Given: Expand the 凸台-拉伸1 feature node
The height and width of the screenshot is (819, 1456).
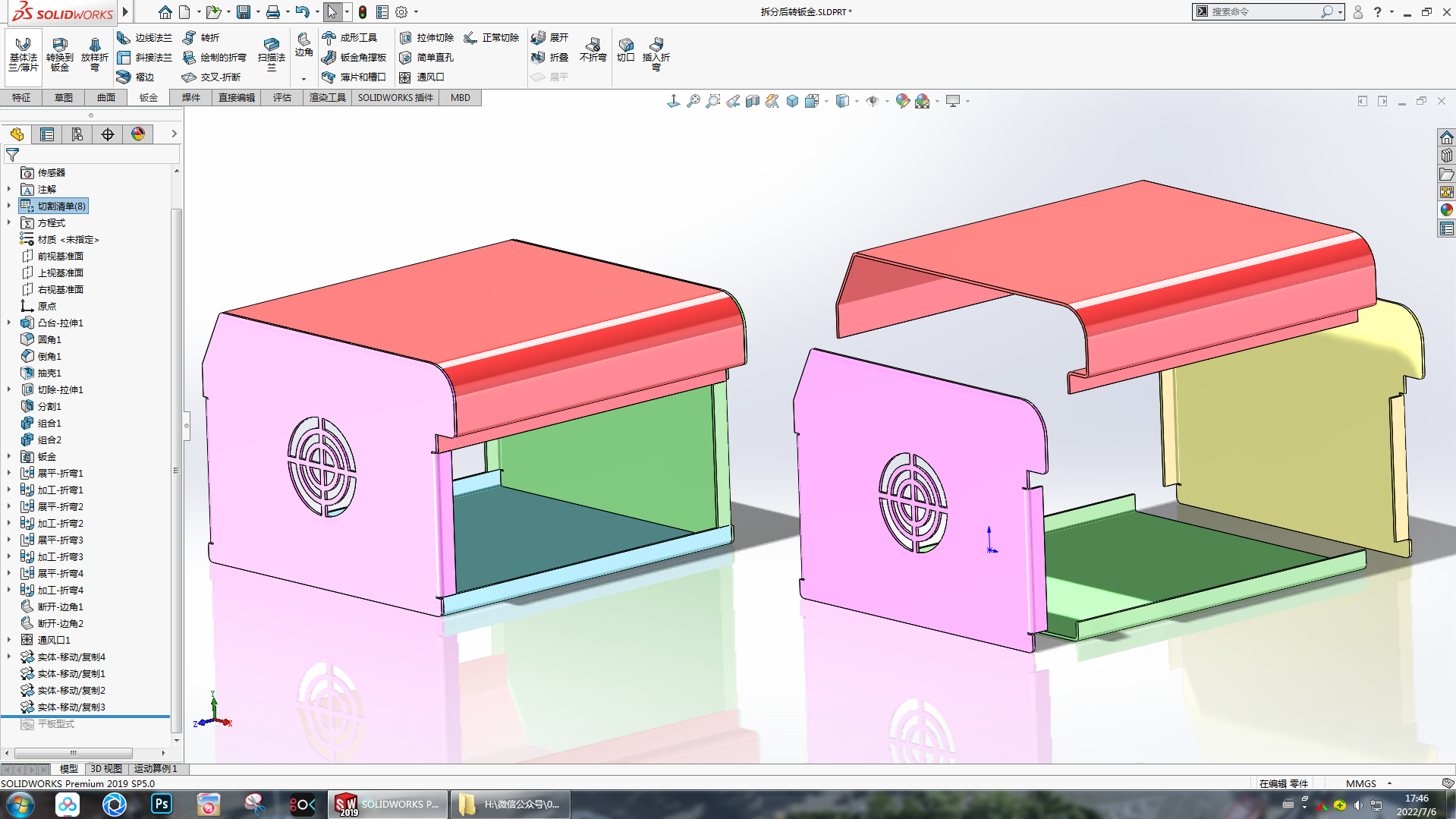Looking at the screenshot, I should pos(9,323).
